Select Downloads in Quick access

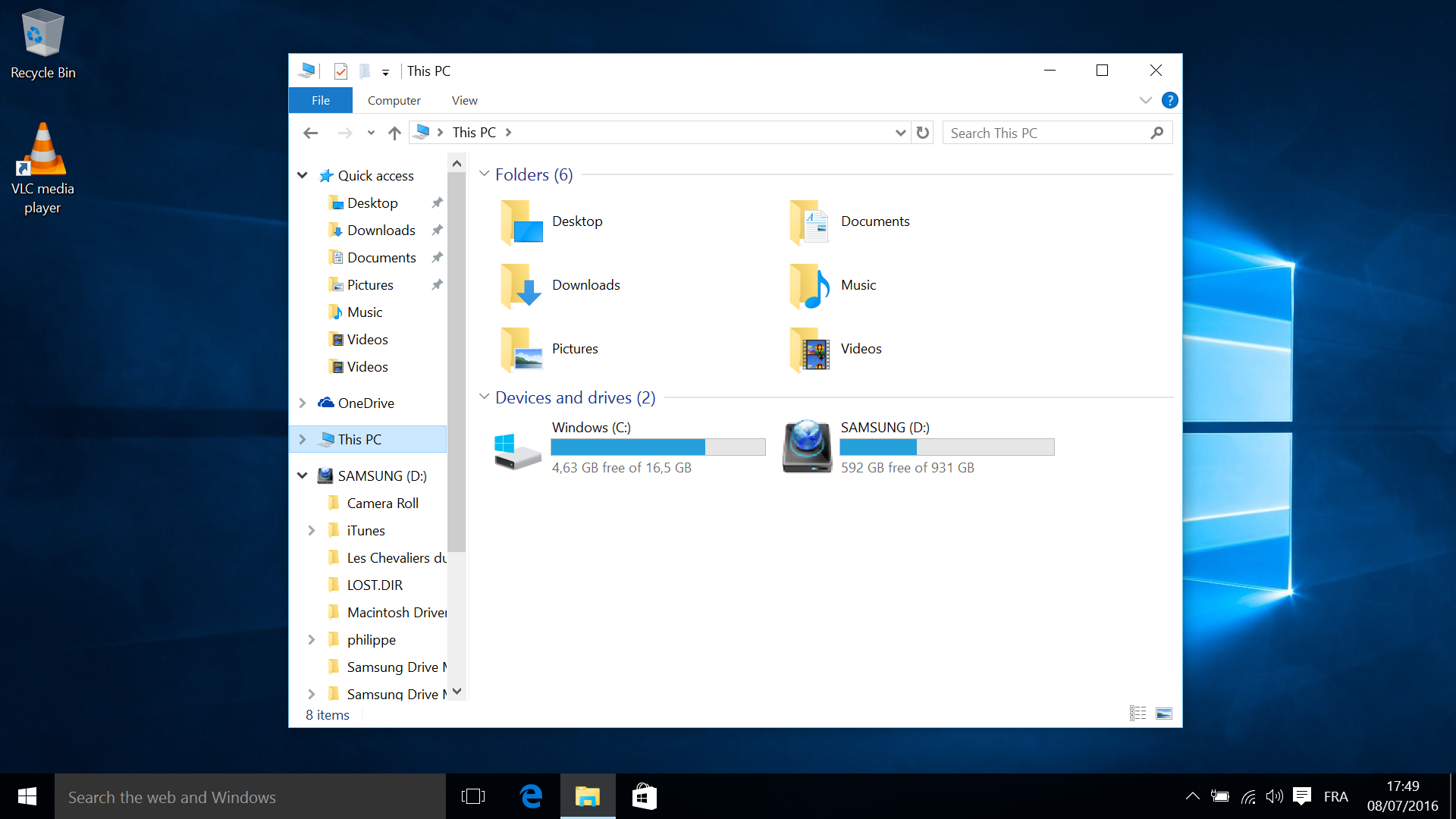(x=381, y=230)
